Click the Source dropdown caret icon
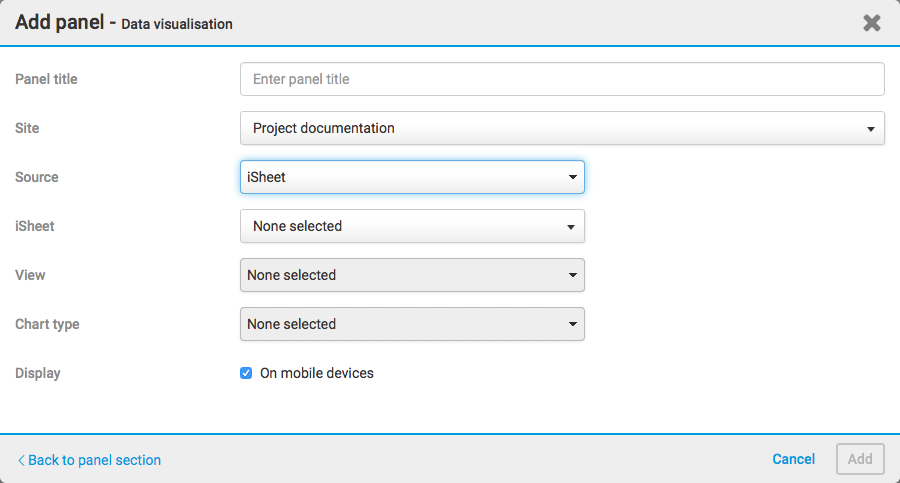The height and width of the screenshot is (483, 900). click(572, 178)
